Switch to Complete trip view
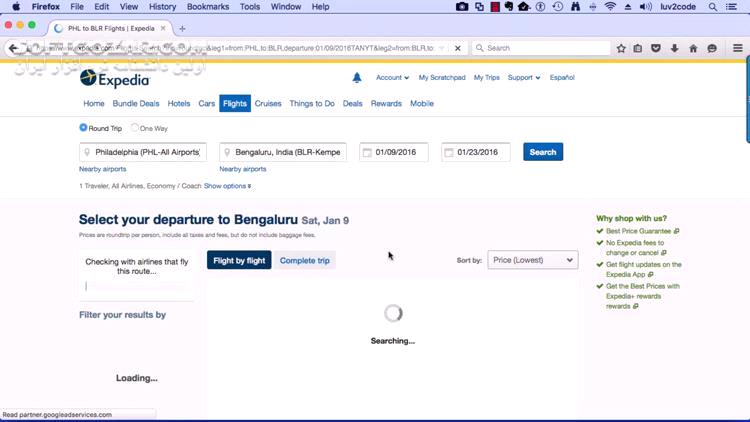This screenshot has width=750, height=422. (305, 260)
